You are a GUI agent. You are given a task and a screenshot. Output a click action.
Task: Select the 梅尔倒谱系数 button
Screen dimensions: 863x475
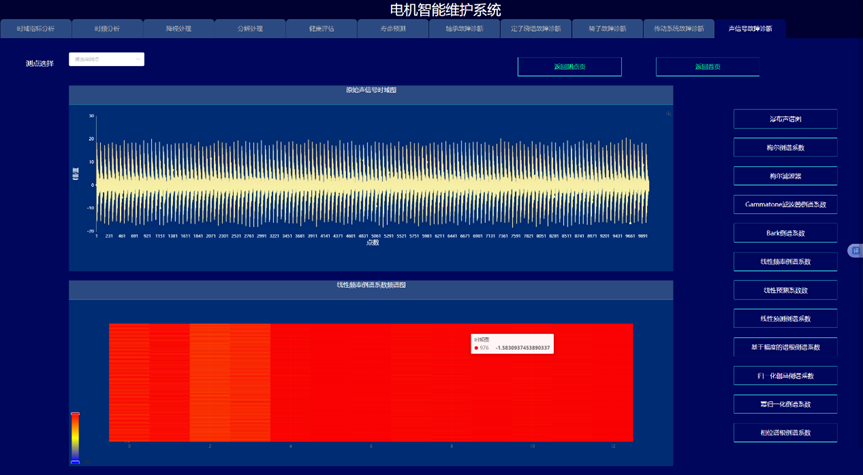pyautogui.click(x=785, y=147)
